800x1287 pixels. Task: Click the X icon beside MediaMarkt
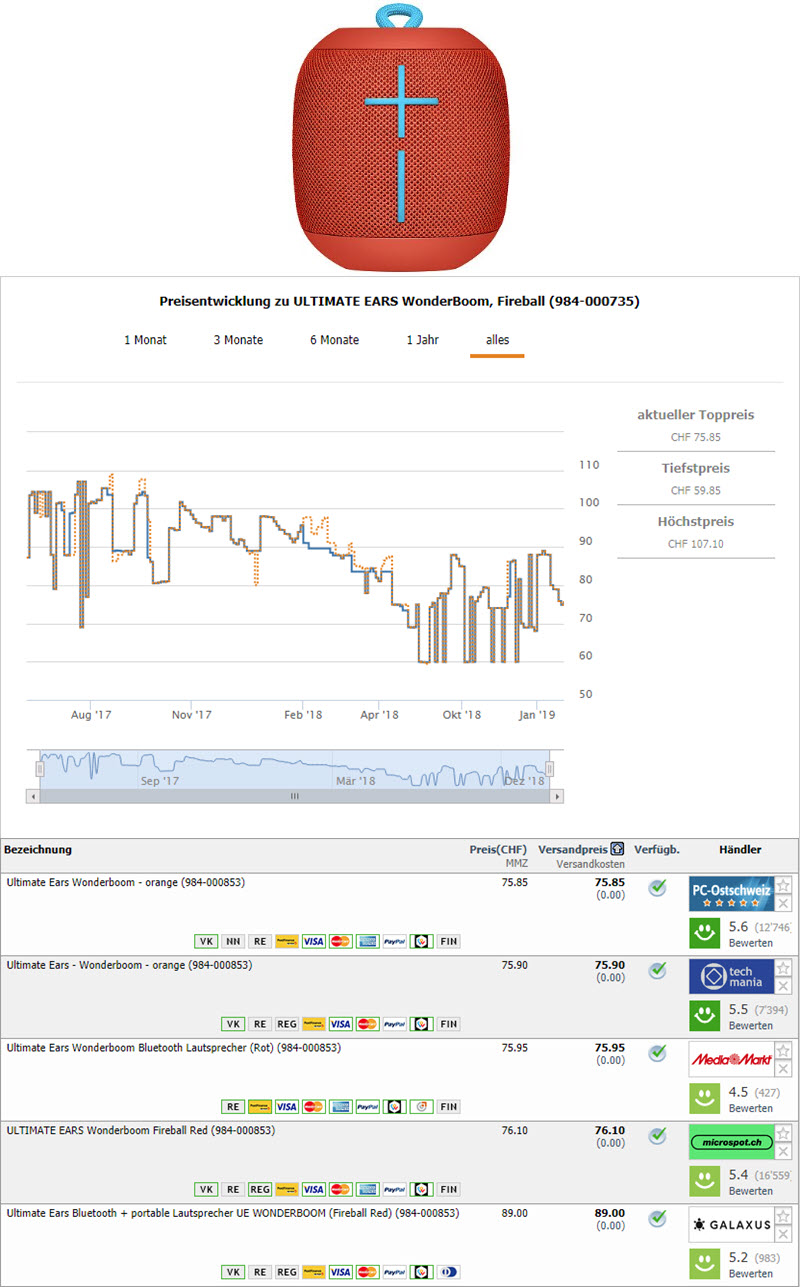pyautogui.click(x=784, y=1069)
